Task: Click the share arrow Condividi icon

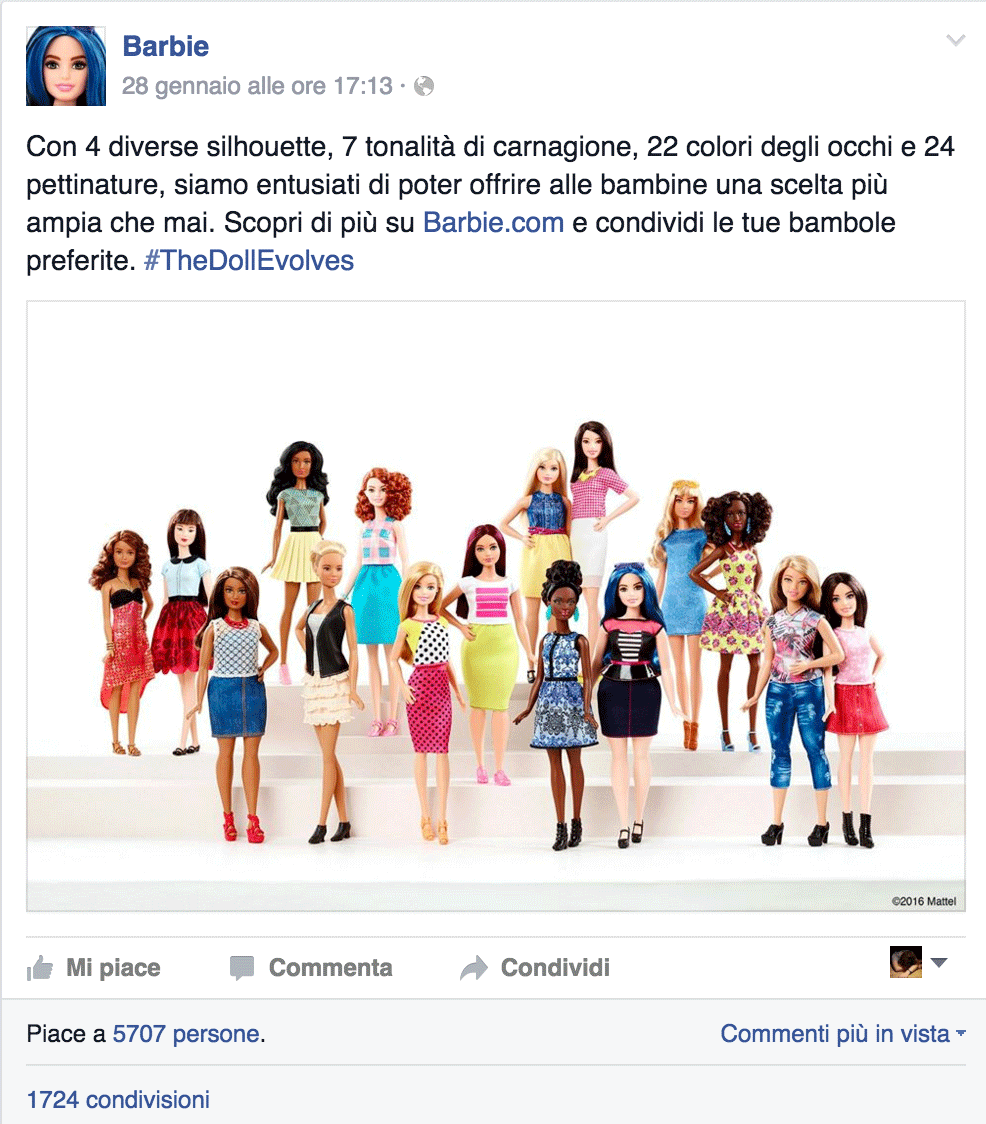Action: click(x=473, y=968)
